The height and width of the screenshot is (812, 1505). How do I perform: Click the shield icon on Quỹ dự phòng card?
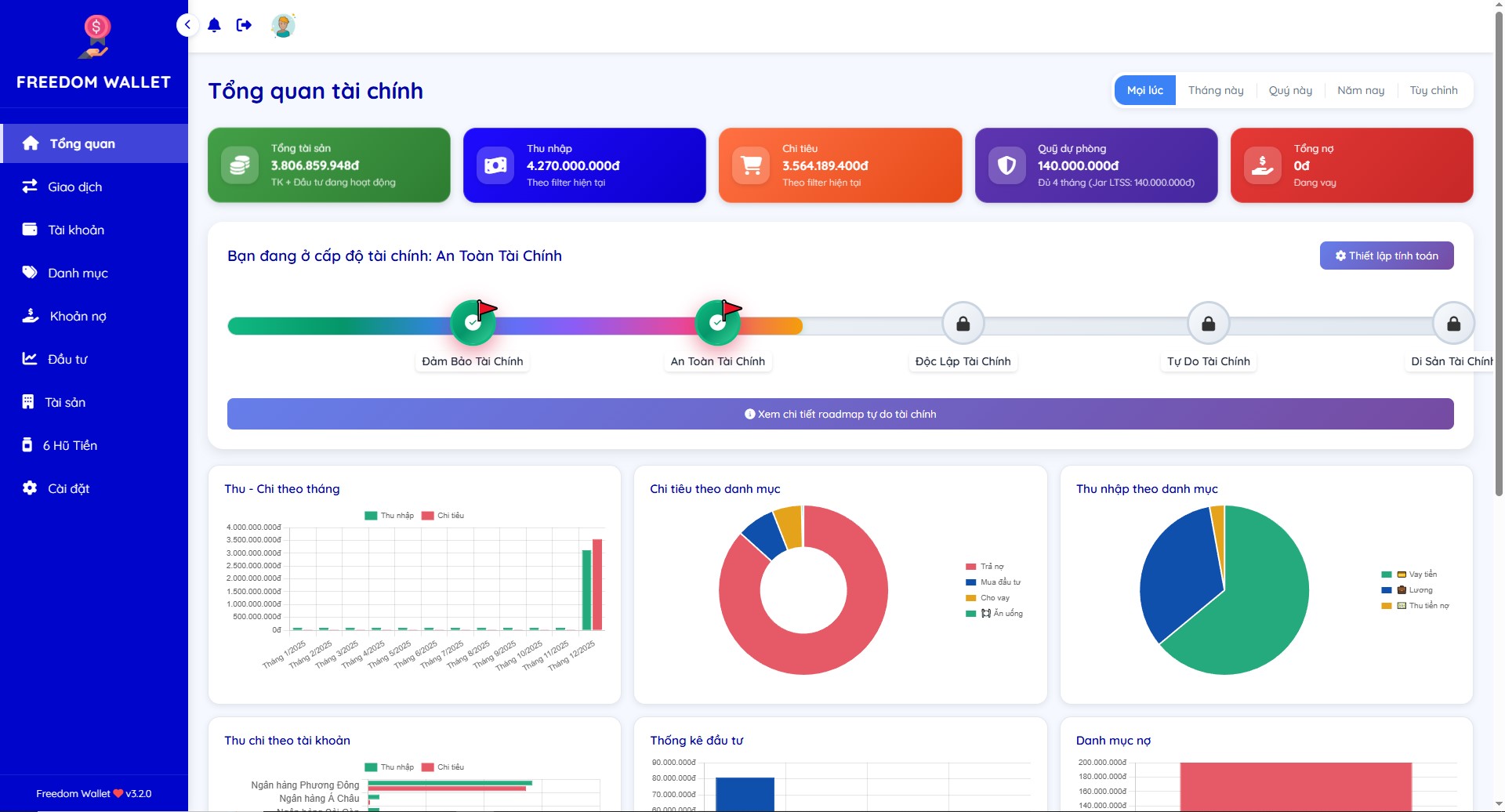pyautogui.click(x=1006, y=165)
